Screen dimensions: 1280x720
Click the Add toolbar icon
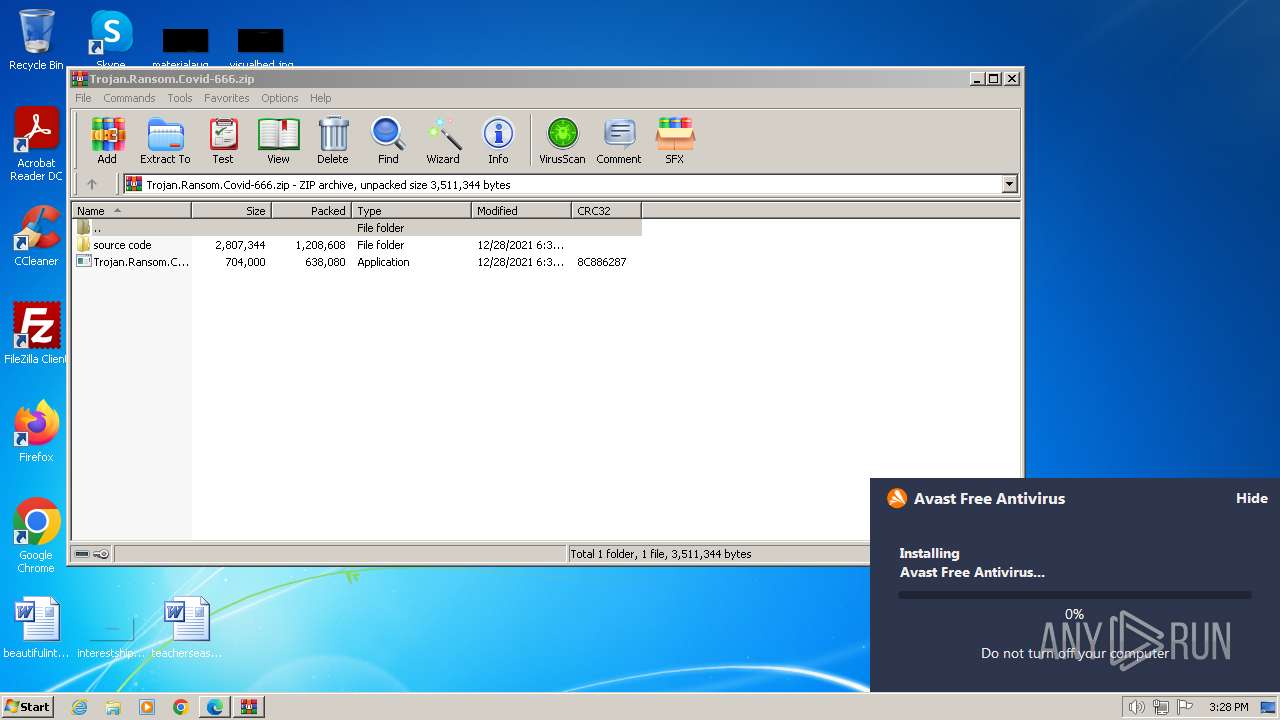point(107,140)
